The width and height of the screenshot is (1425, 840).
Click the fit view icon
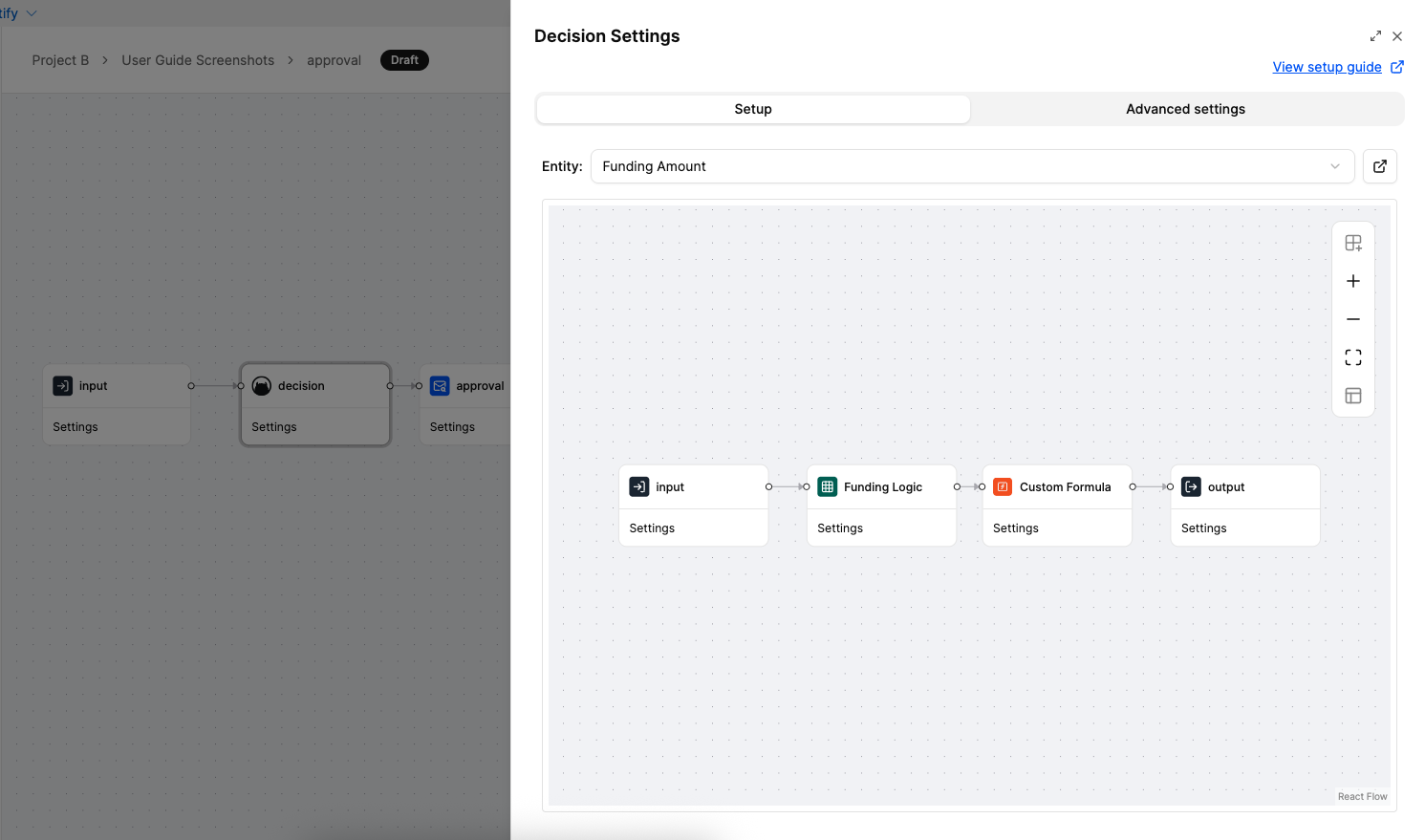(1353, 357)
